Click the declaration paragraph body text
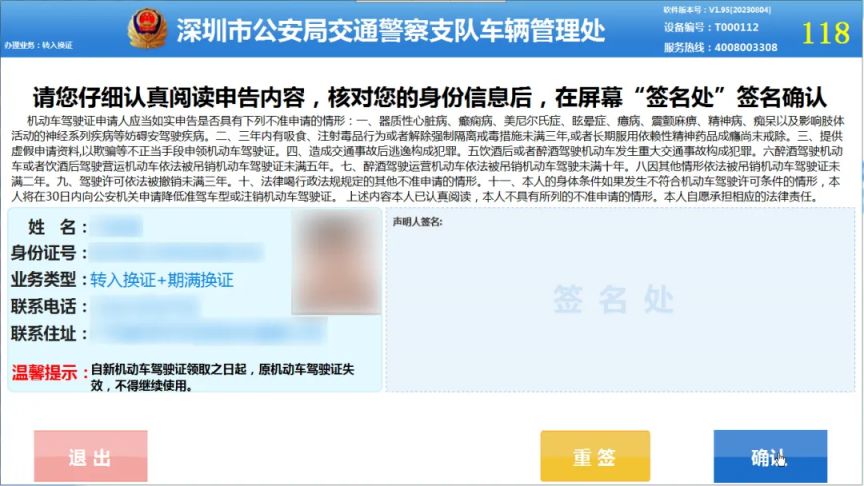The image size is (864, 486). tap(428, 158)
